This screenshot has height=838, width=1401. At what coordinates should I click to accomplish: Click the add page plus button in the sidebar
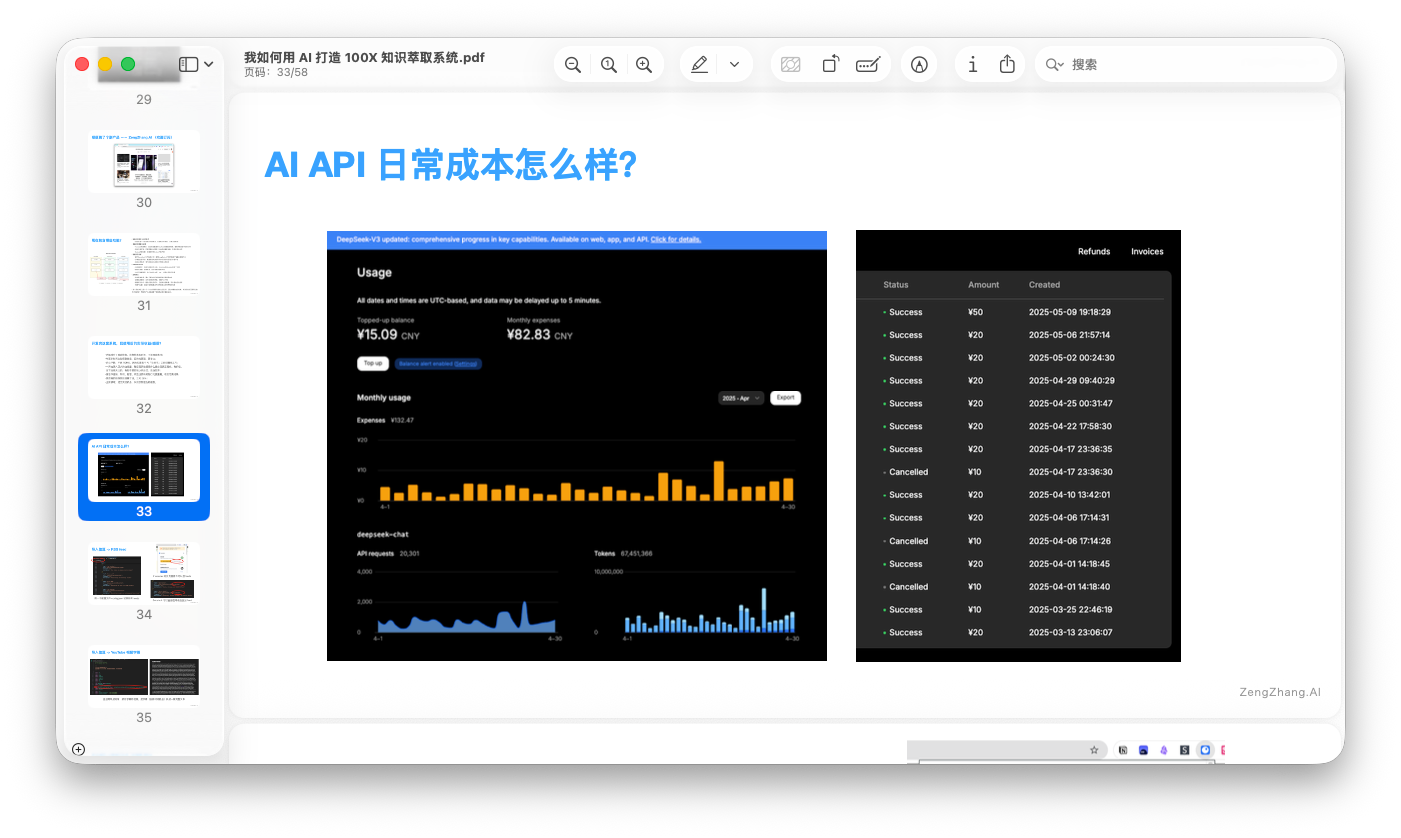(79, 749)
